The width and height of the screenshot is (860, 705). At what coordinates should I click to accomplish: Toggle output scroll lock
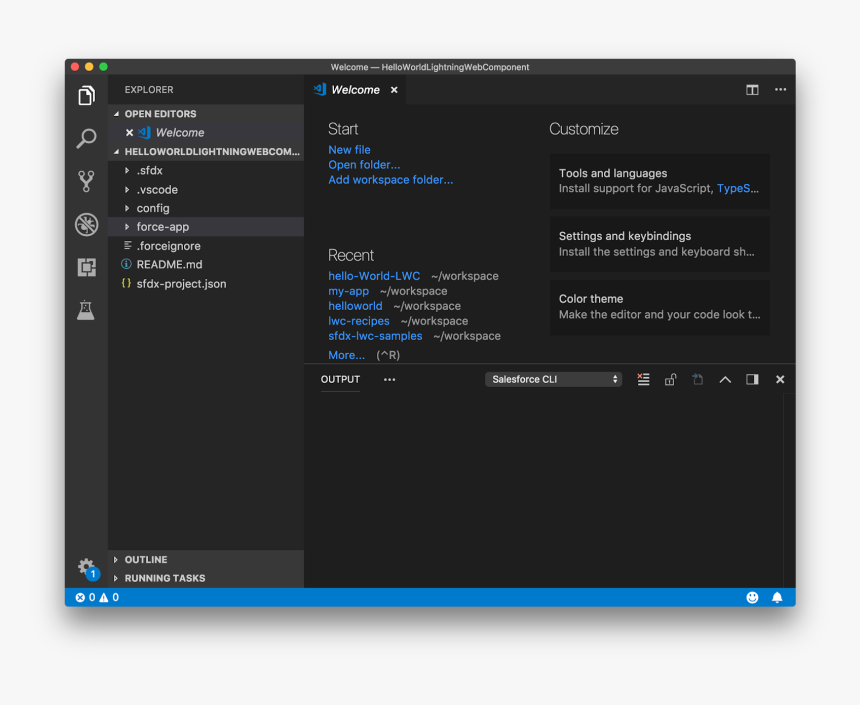pos(670,380)
